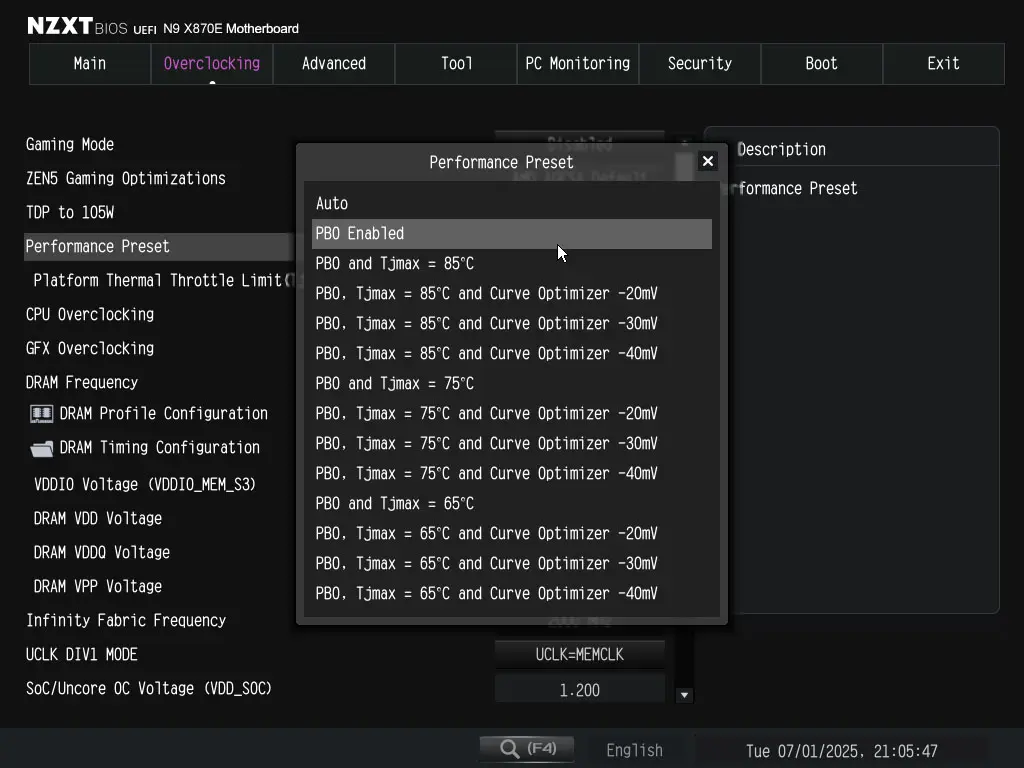Open DRAM Profile Configuration entry
The height and width of the screenshot is (768, 1024).
point(163,414)
